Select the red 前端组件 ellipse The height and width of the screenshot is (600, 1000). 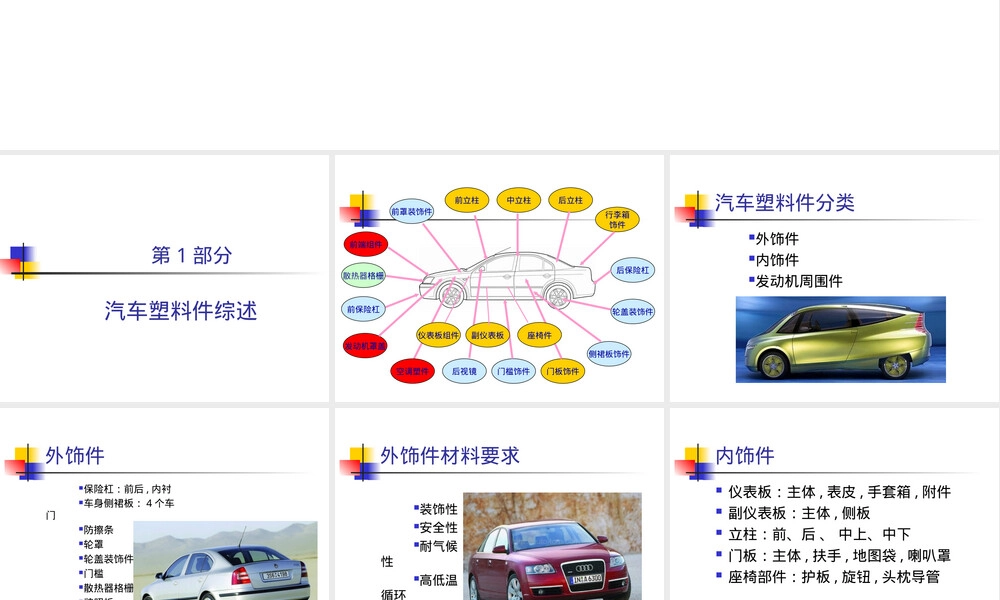365,244
